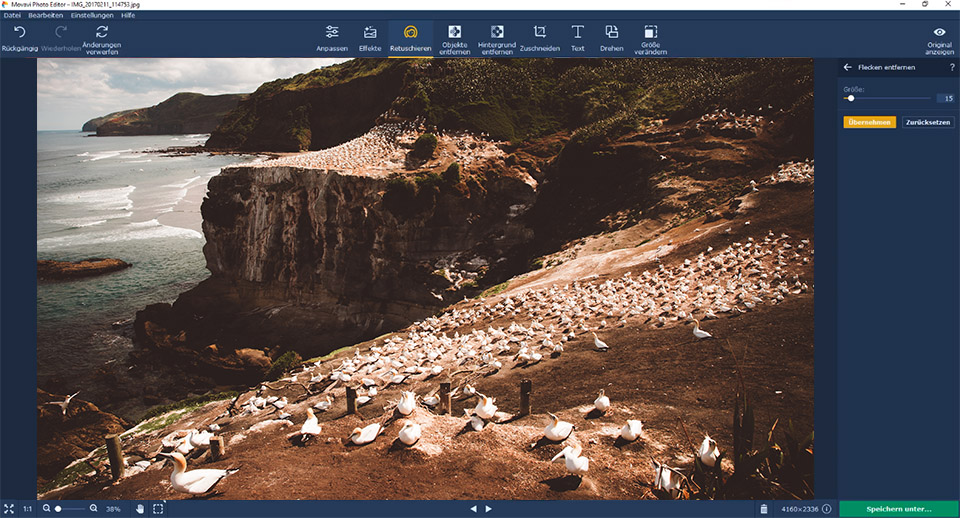960x518 pixels.
Task: Click the 4160×2336 image dimensions text
Action: [800, 509]
